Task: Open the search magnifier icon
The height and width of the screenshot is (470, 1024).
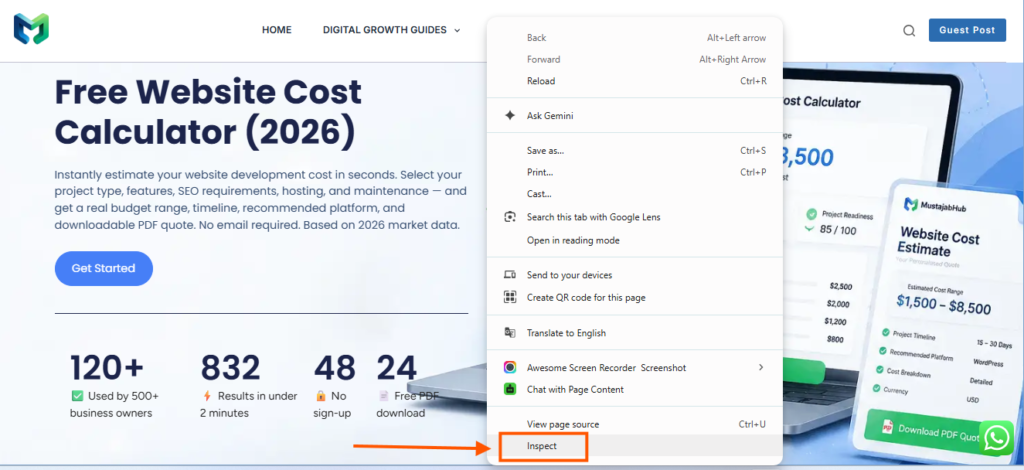Action: 909,30
